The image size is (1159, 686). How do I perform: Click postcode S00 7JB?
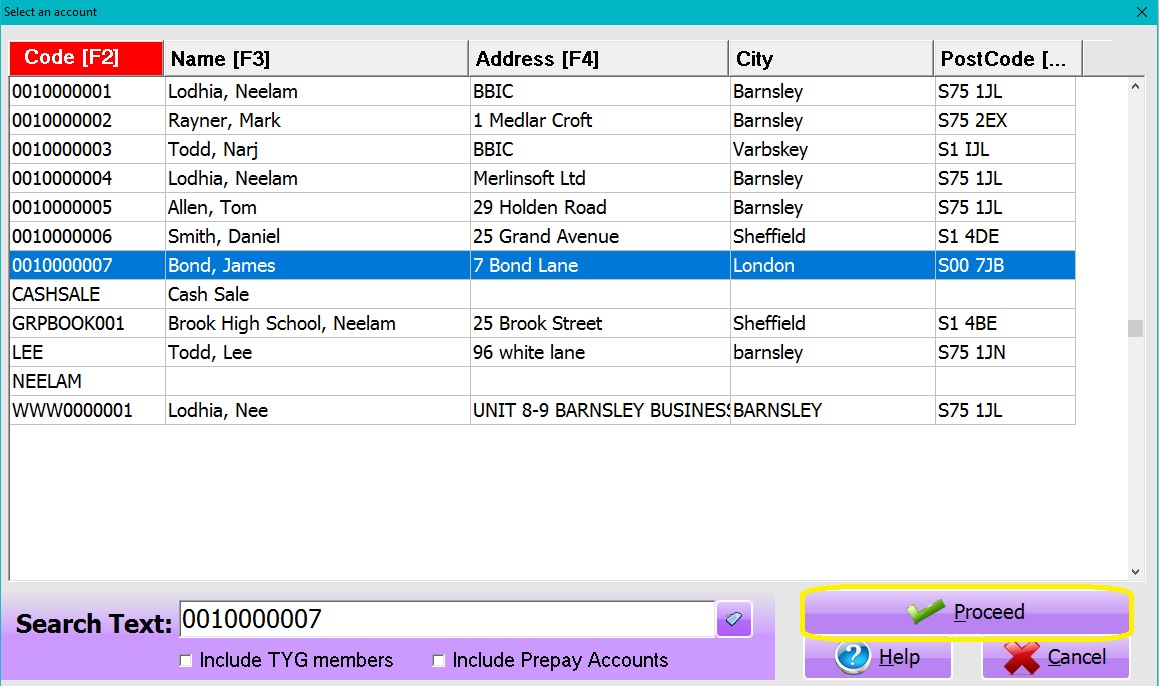pos(971,265)
